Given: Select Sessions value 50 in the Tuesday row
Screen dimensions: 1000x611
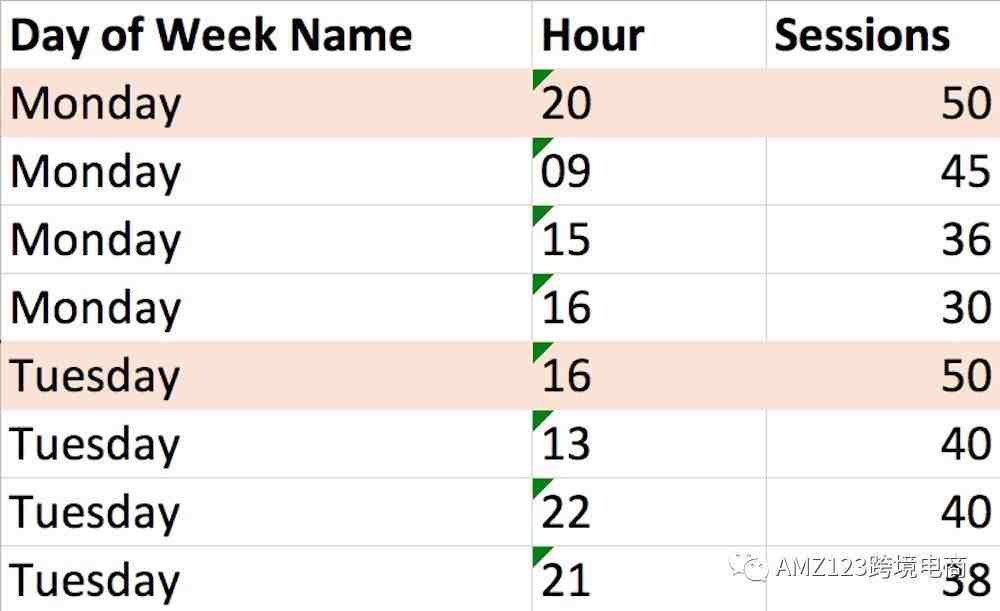Looking at the screenshot, I should coord(882,375).
